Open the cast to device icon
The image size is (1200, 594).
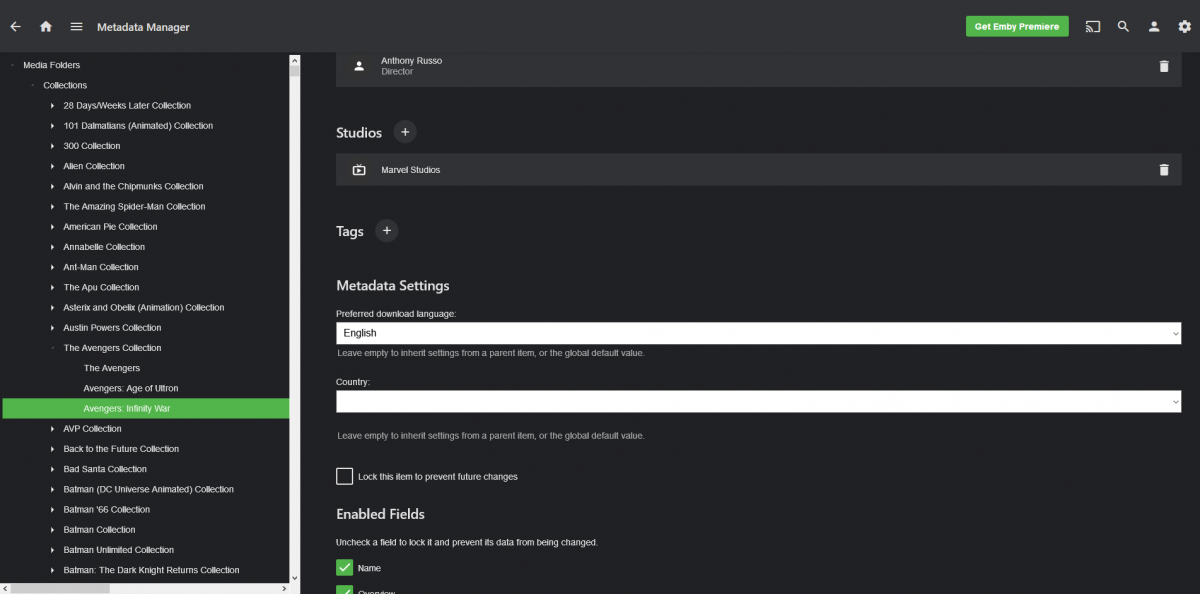[1092, 27]
